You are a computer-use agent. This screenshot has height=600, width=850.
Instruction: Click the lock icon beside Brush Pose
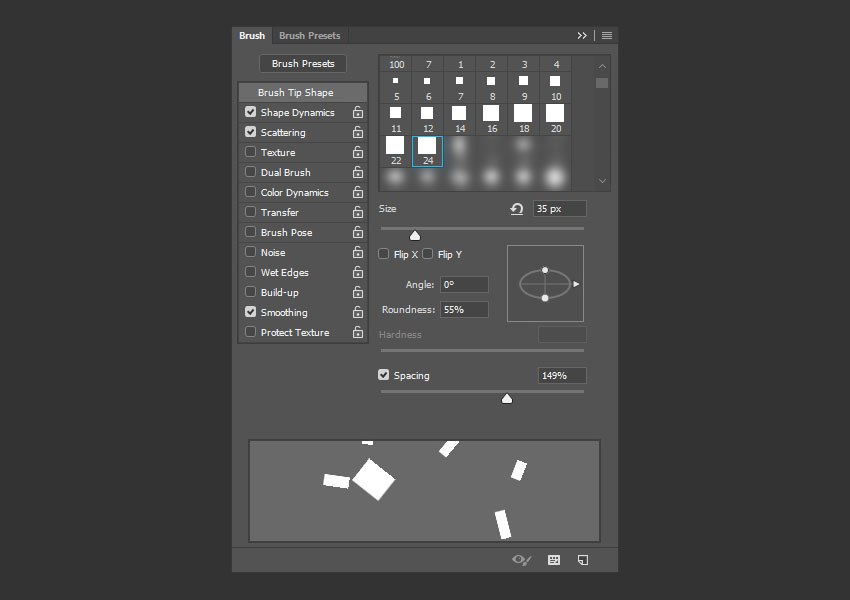pos(358,233)
